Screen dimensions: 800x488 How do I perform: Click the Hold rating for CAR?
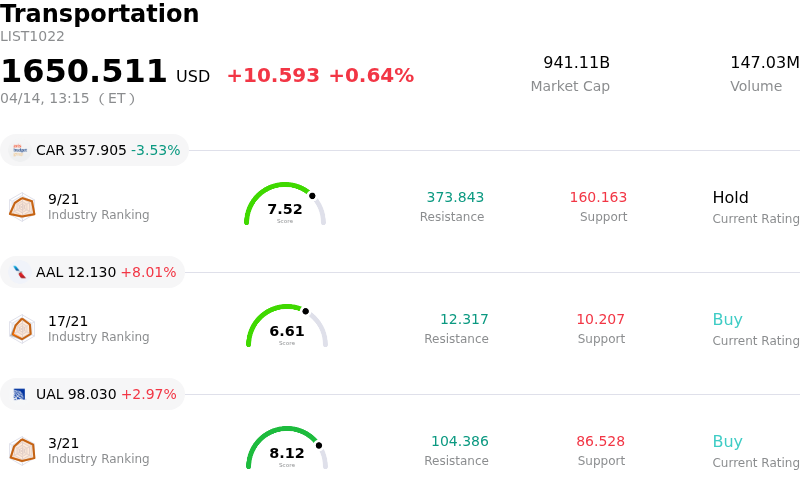coord(730,198)
